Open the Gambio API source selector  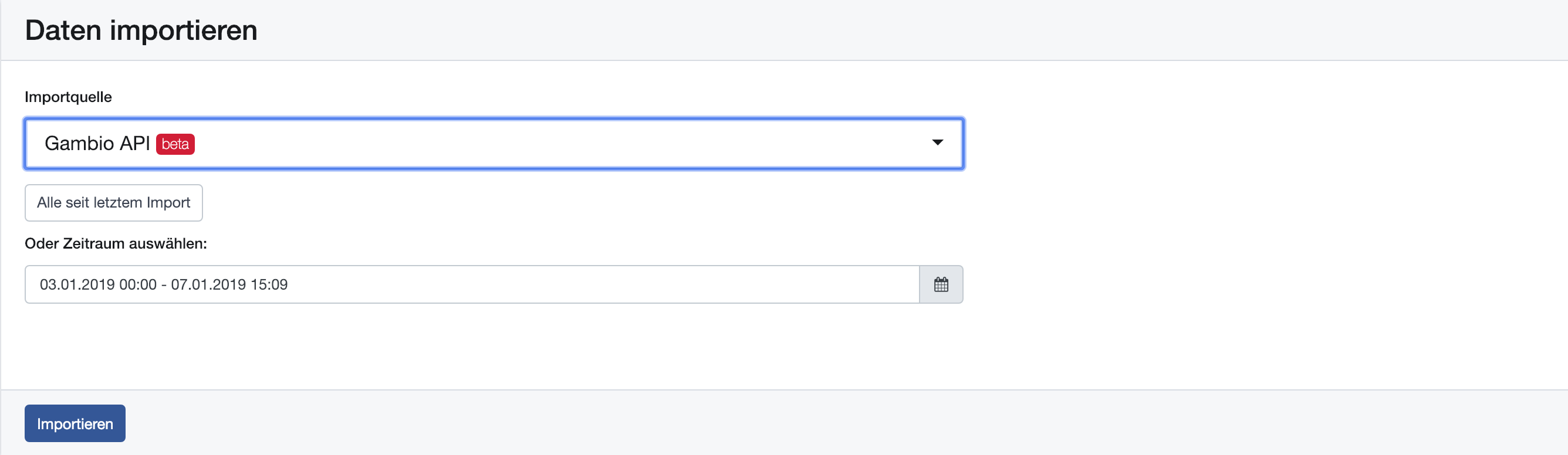click(494, 144)
